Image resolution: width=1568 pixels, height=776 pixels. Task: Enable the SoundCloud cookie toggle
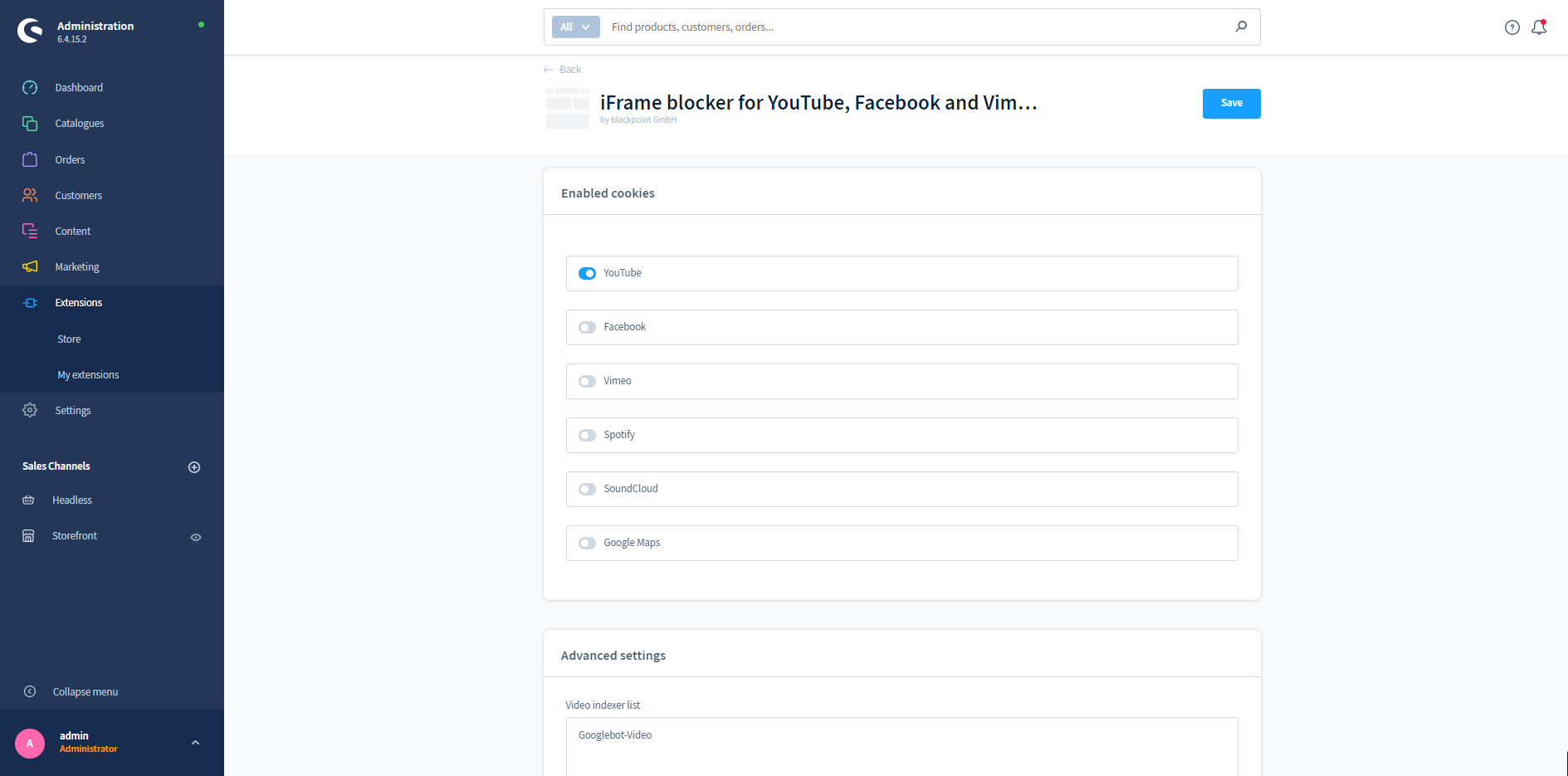[x=587, y=489]
